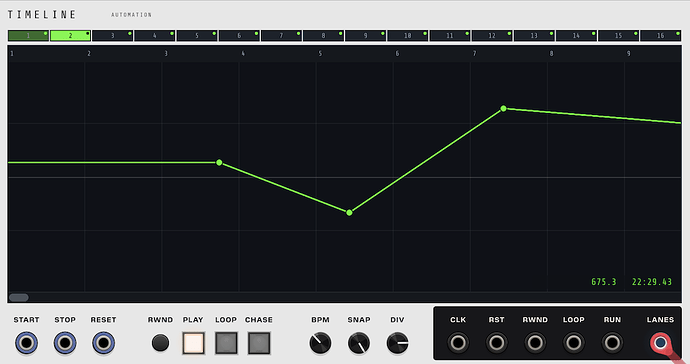Viewport: 690px width, 364px height.
Task: Click the START input jack
Action: pos(26,343)
